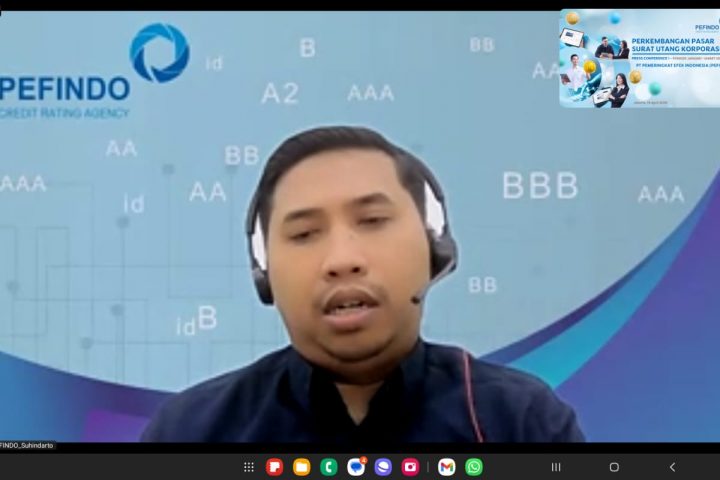720x480 pixels.
Task: Select the shared presentation thumbnail video
Action: point(640,58)
